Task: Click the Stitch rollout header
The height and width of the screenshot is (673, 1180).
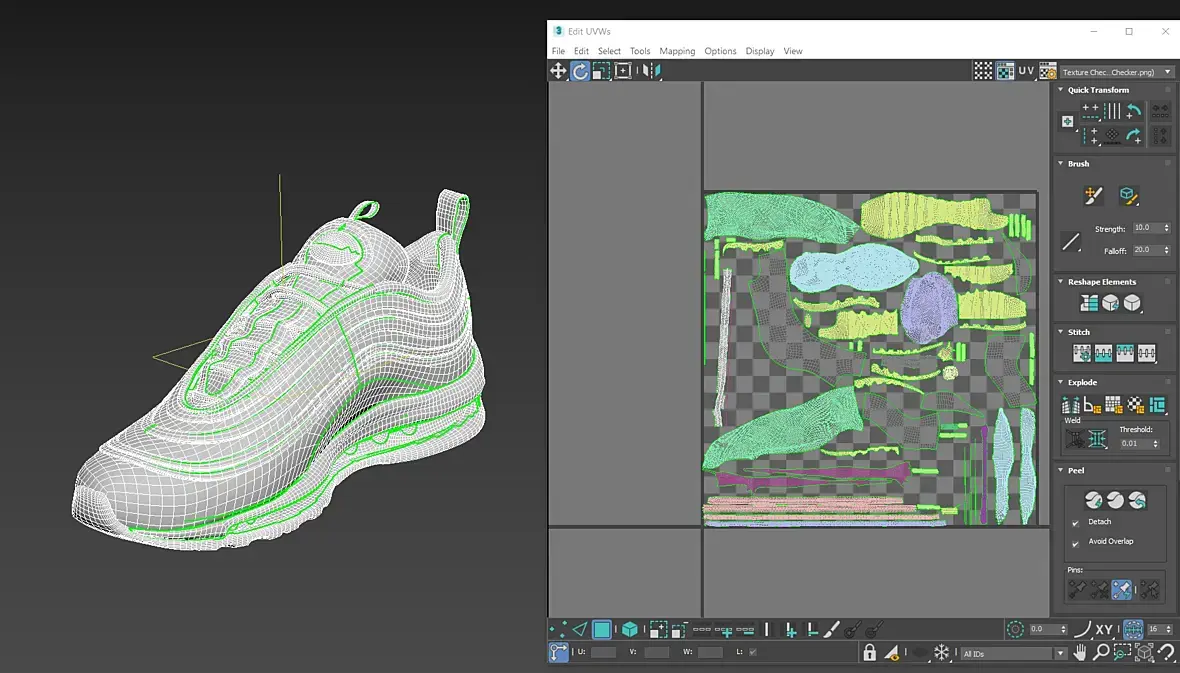Action: click(1079, 332)
